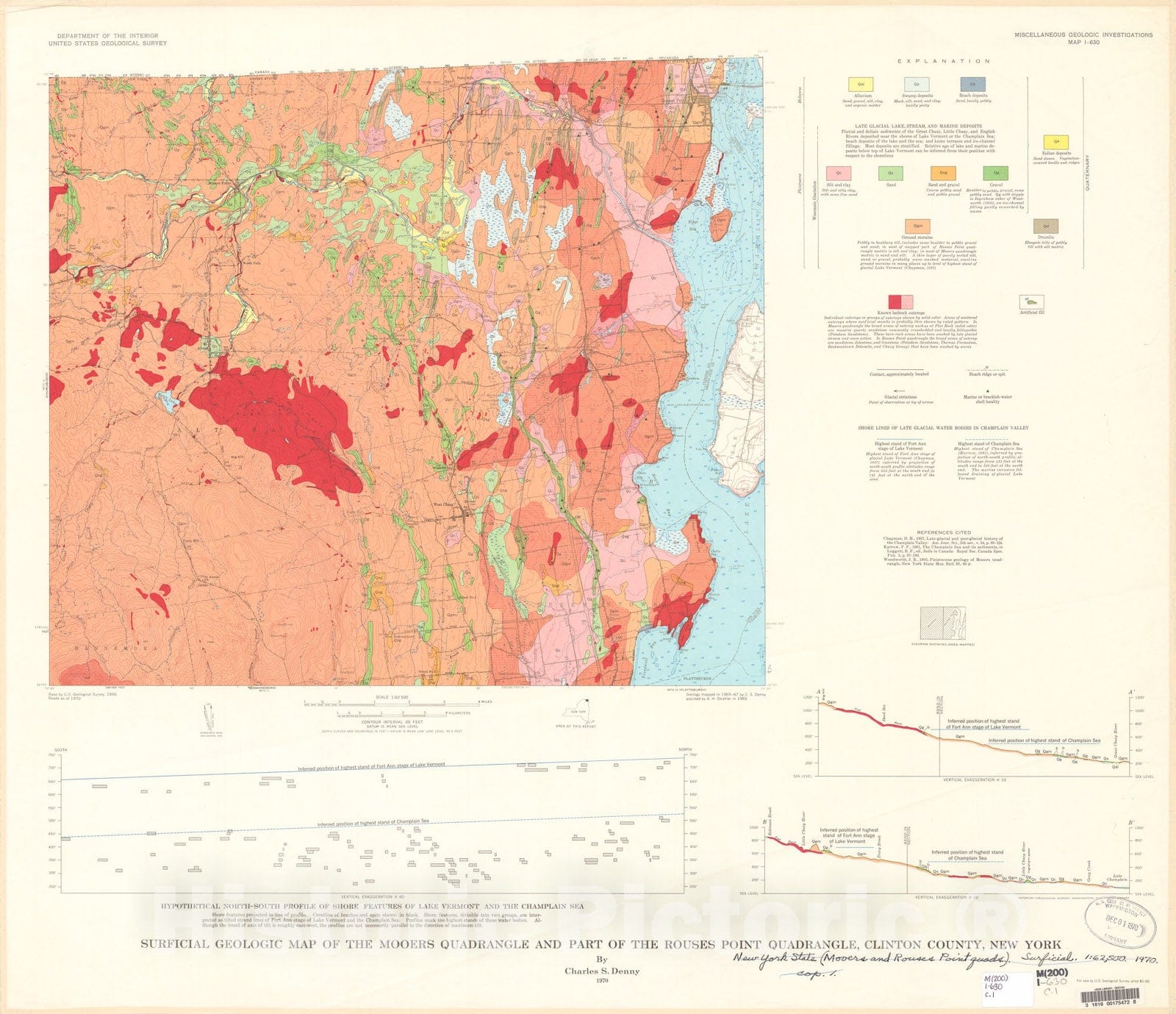Click the pink Qc Silt and clay swatch

pyautogui.click(x=838, y=174)
